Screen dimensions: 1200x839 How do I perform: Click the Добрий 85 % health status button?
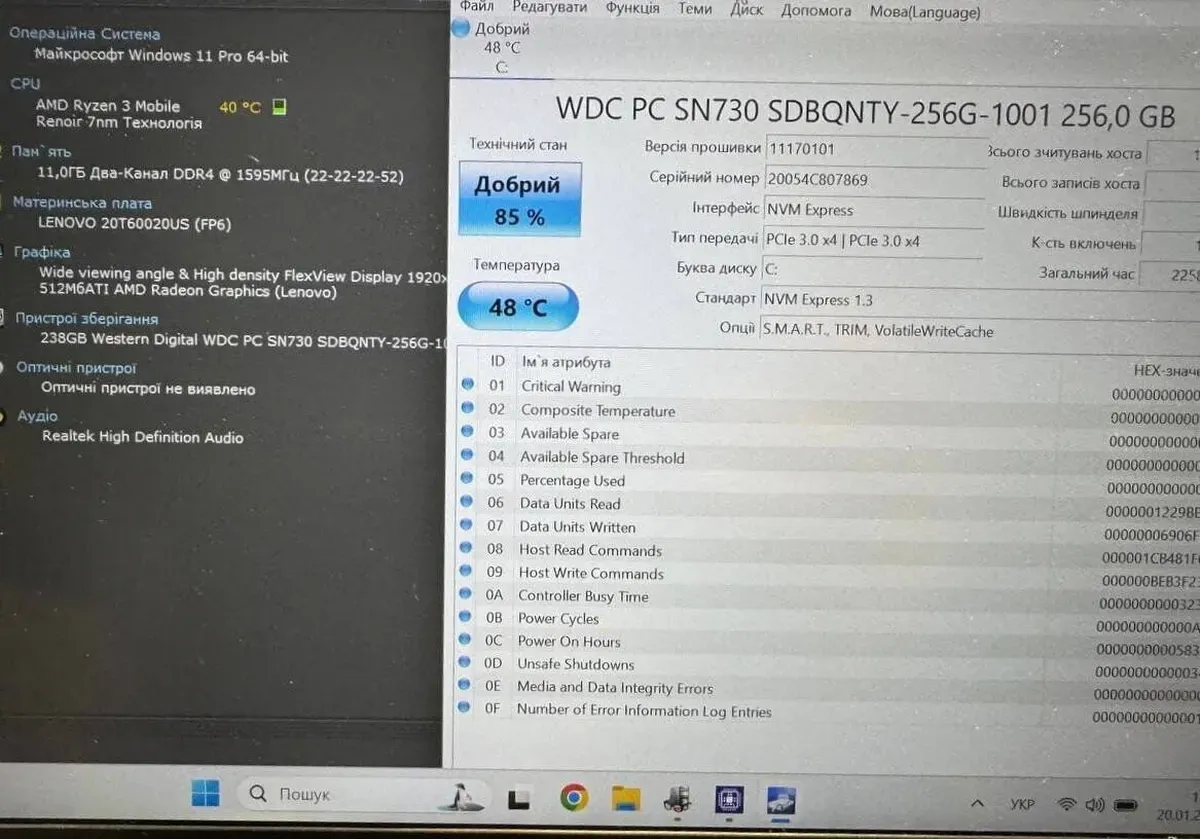coord(518,199)
